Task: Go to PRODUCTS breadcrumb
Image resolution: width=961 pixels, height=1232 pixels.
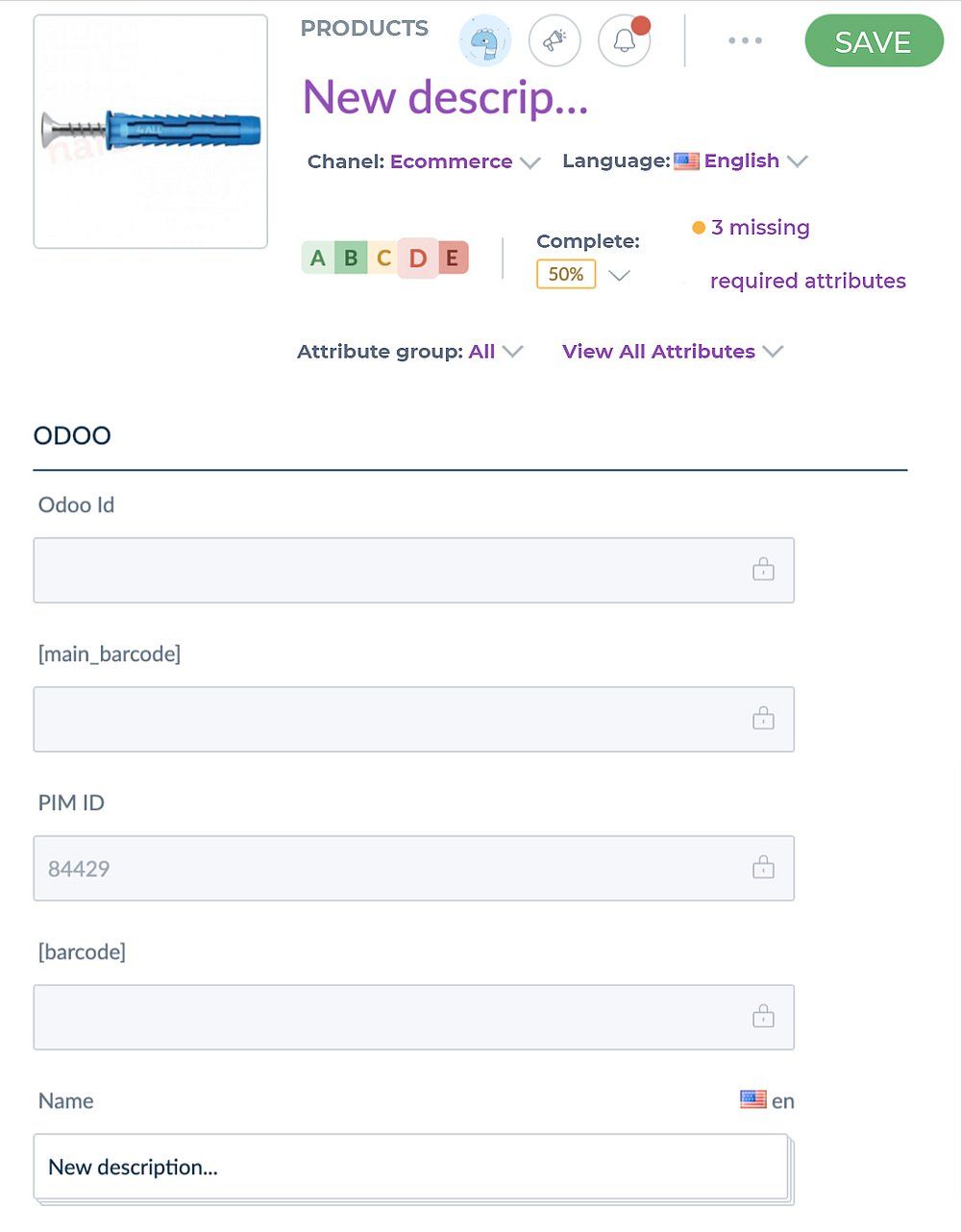Action: [364, 28]
